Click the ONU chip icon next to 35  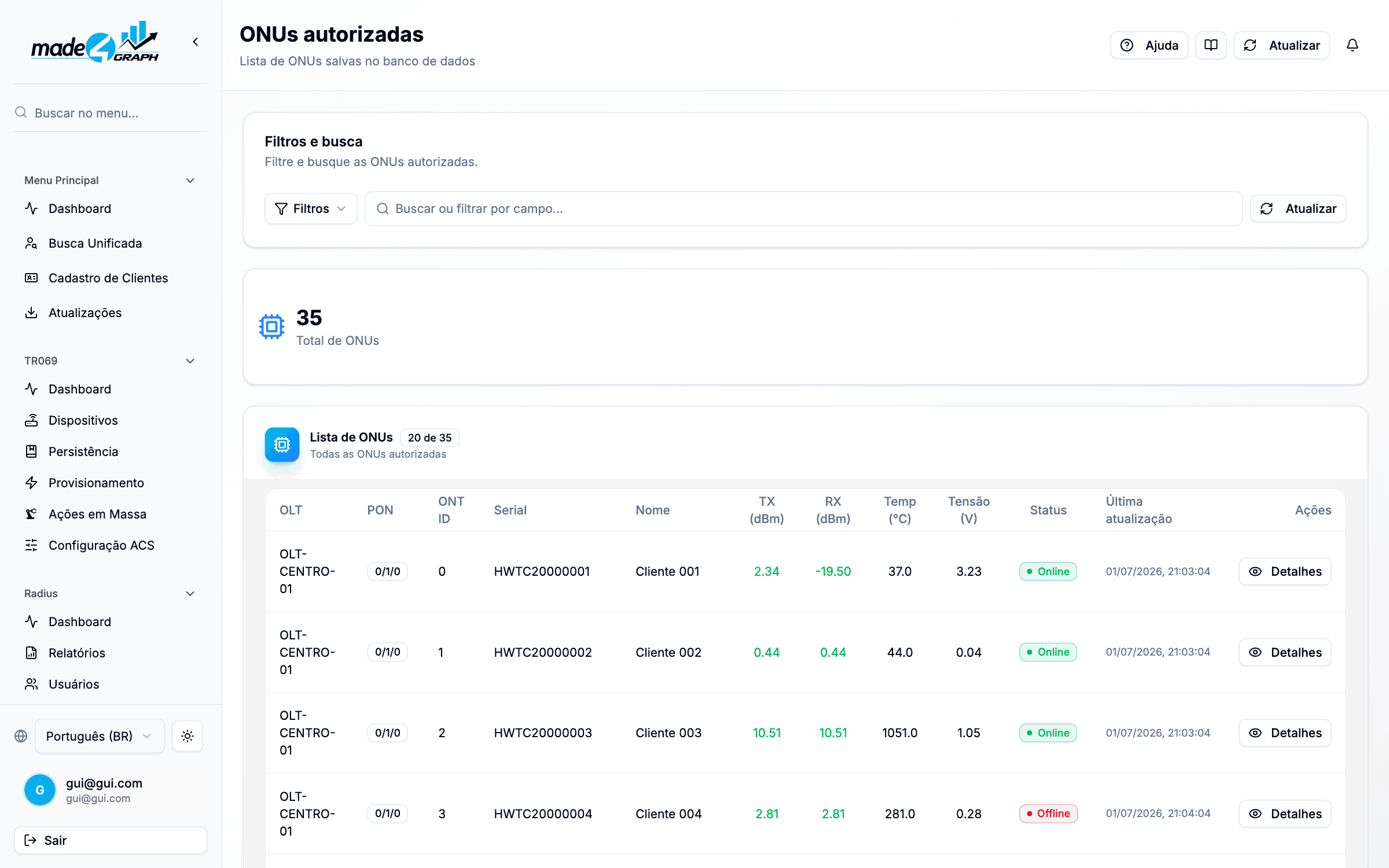(x=271, y=326)
